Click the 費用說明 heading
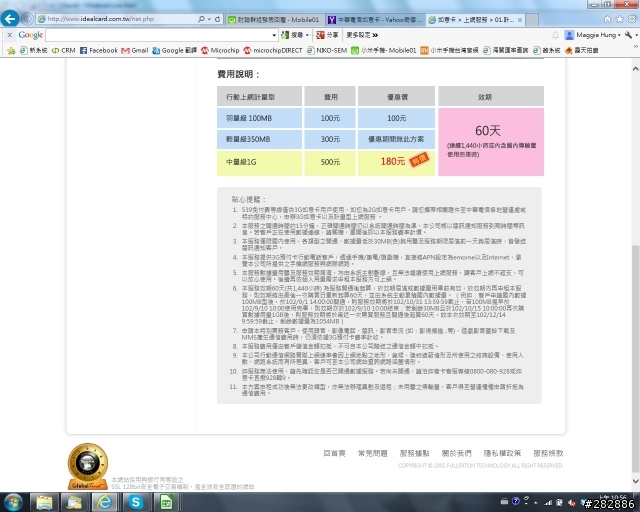This screenshot has width=640, height=512. [238, 74]
